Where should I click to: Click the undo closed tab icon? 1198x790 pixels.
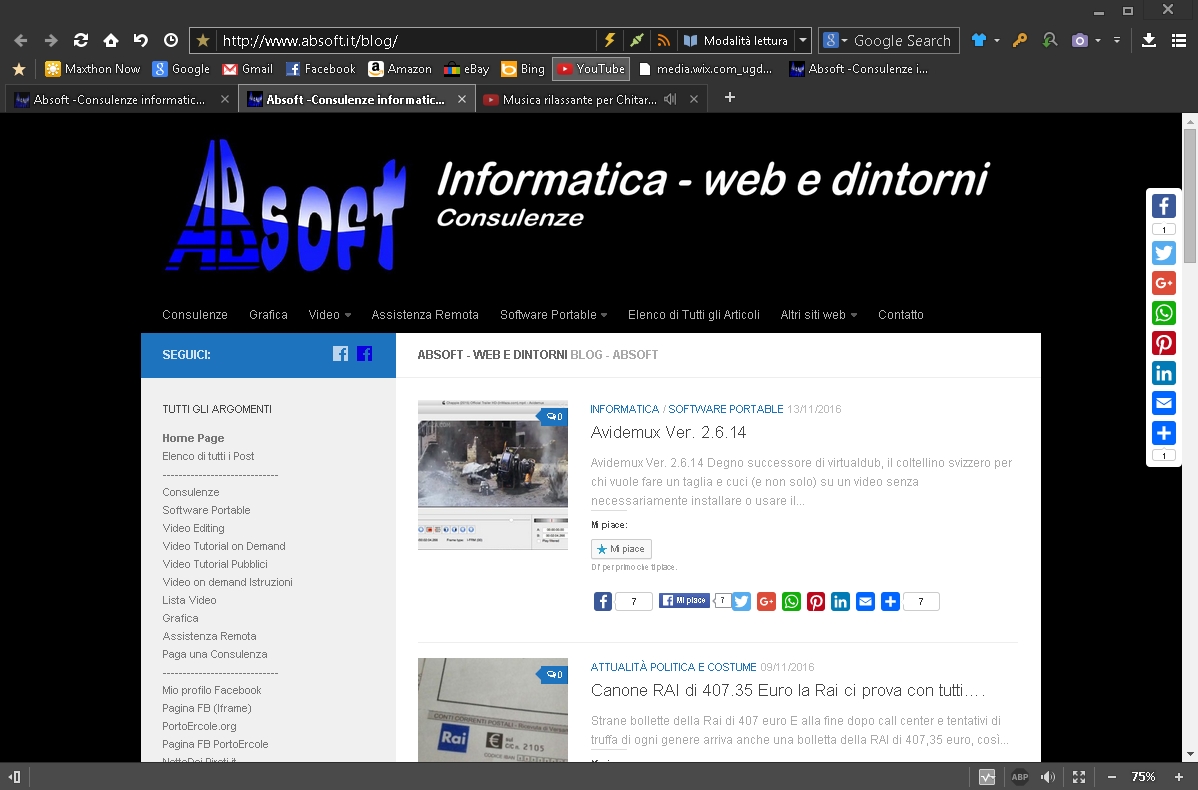pyautogui.click(x=141, y=40)
